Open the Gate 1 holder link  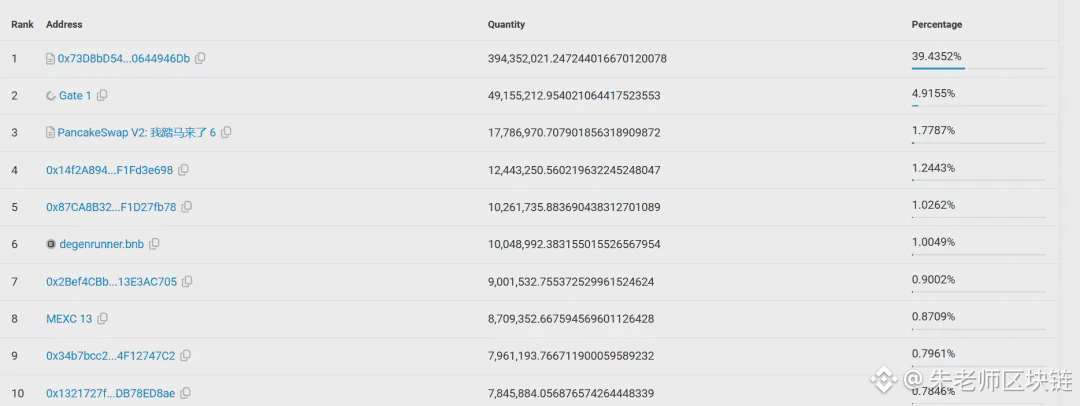75,96
